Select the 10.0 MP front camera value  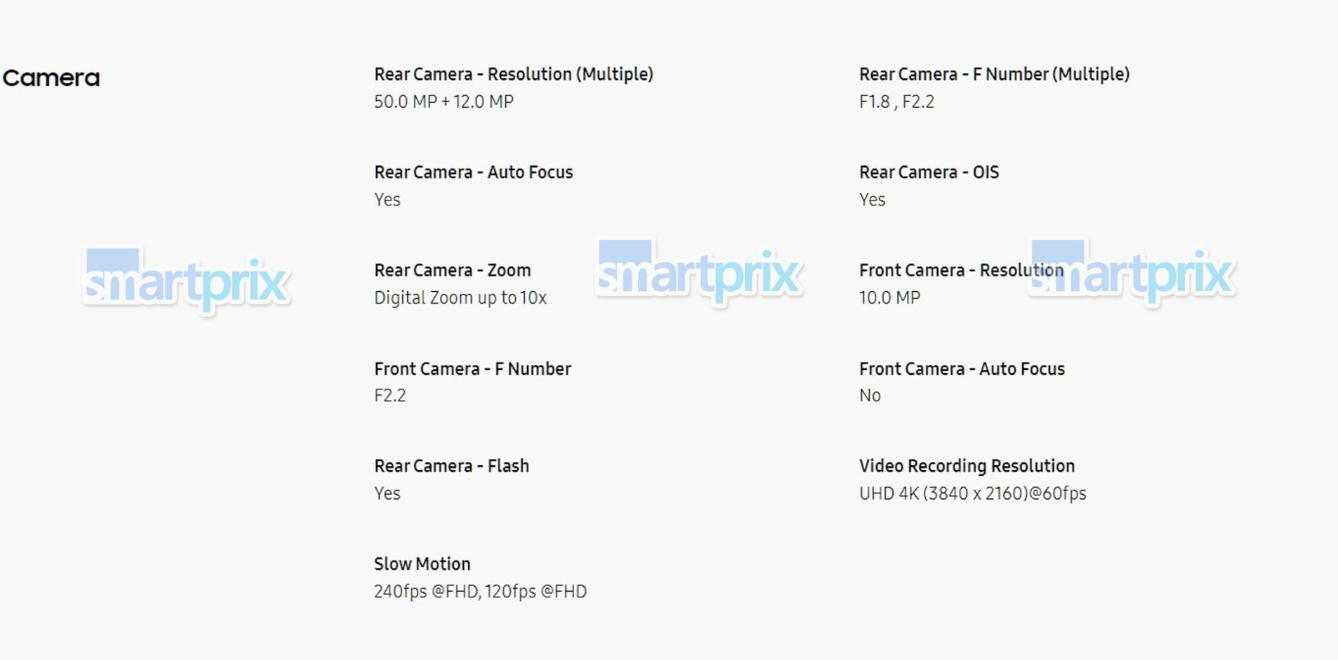[x=889, y=298]
